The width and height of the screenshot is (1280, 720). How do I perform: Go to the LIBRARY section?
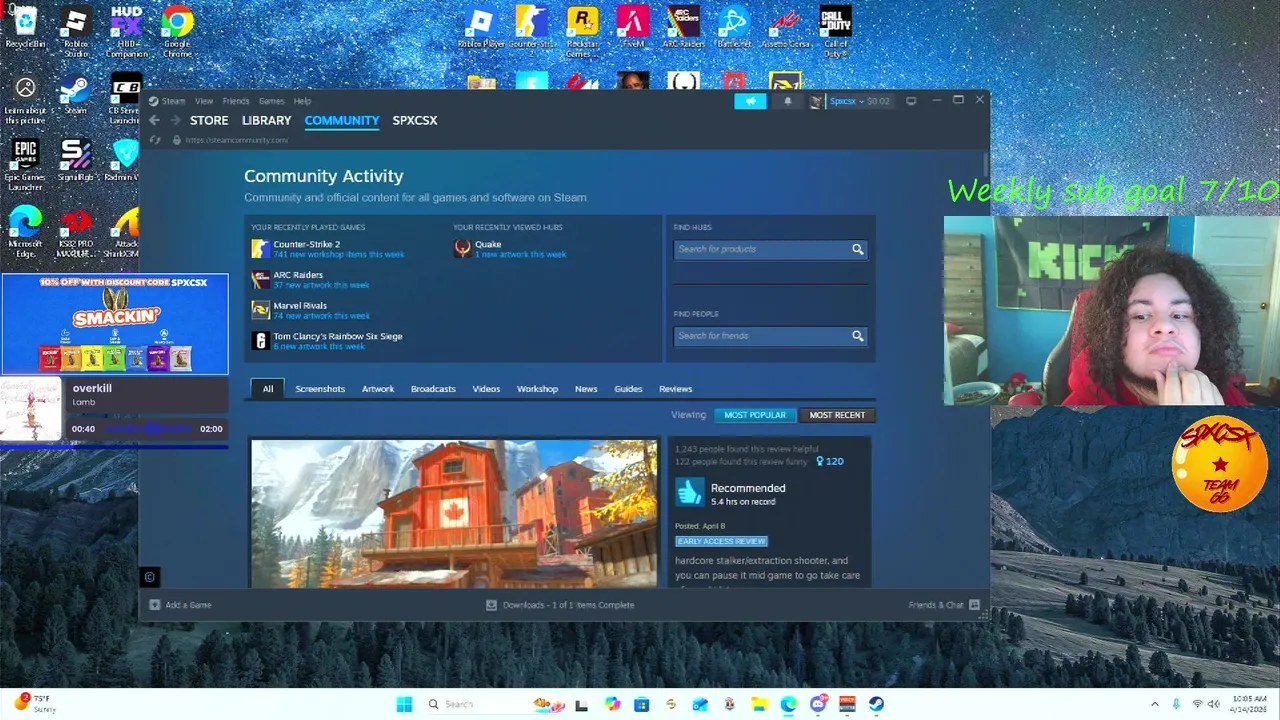266,120
